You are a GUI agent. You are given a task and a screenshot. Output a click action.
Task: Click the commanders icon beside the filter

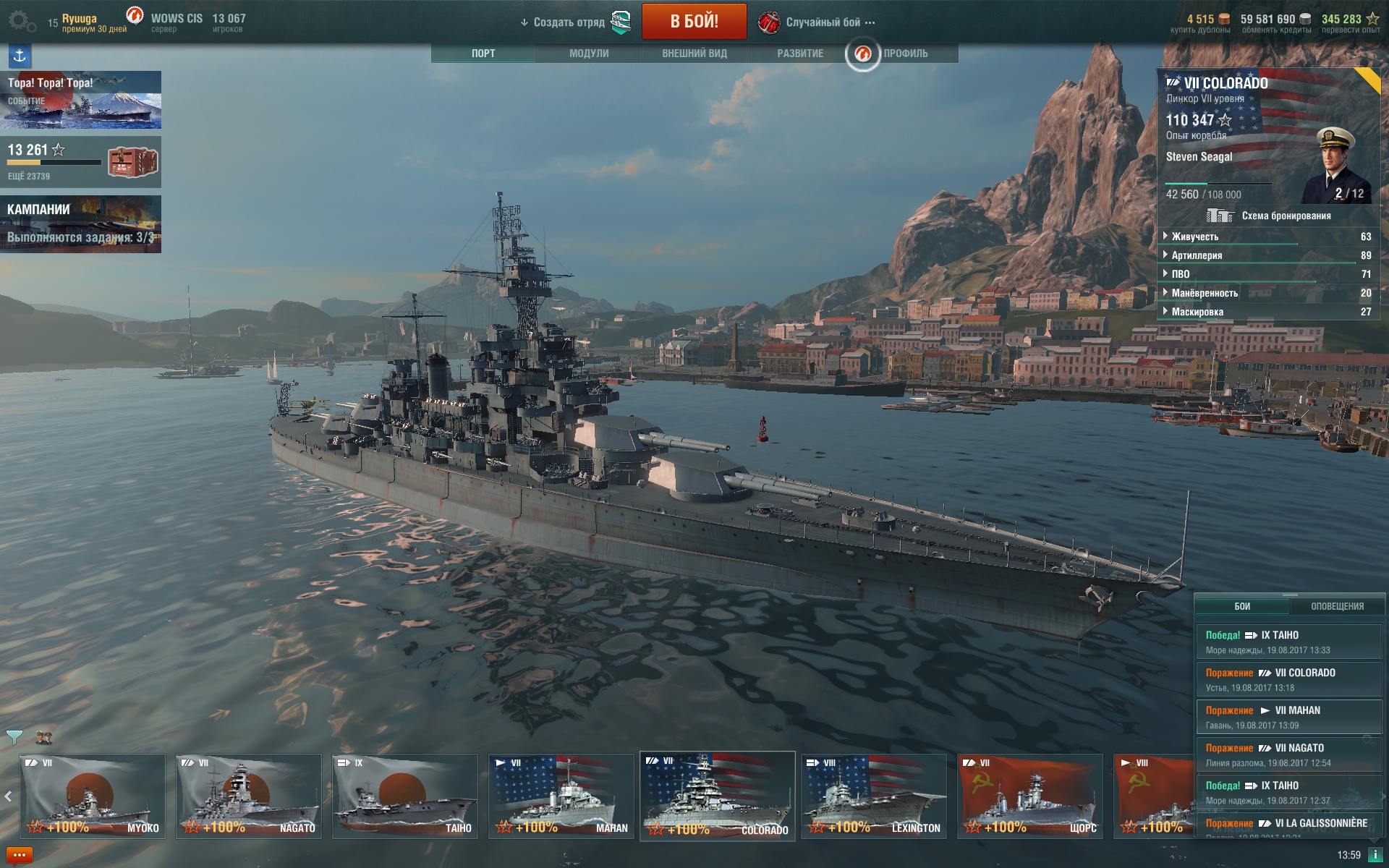pyautogui.click(x=43, y=737)
